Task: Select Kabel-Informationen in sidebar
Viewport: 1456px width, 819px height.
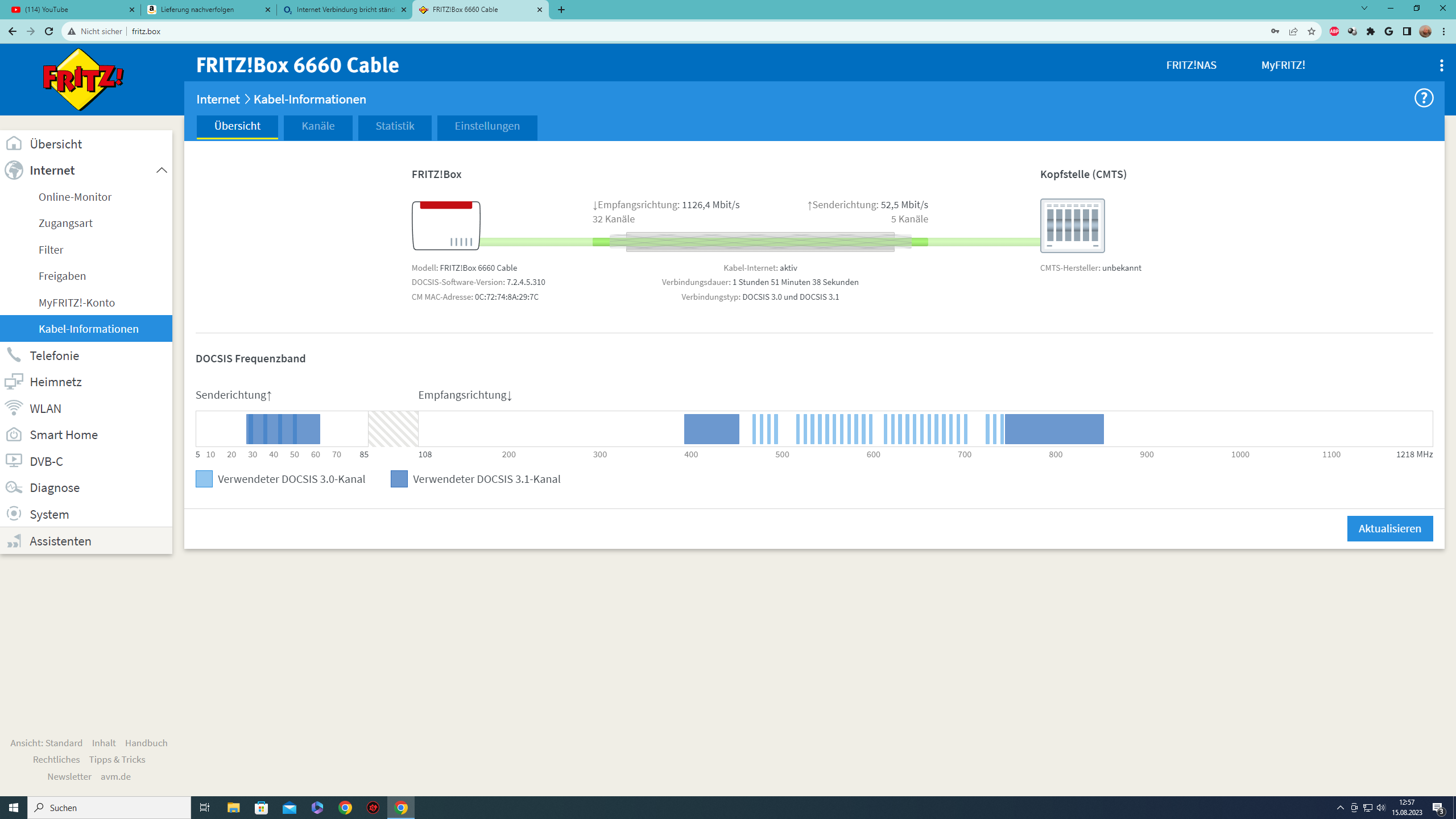Action: (86, 329)
